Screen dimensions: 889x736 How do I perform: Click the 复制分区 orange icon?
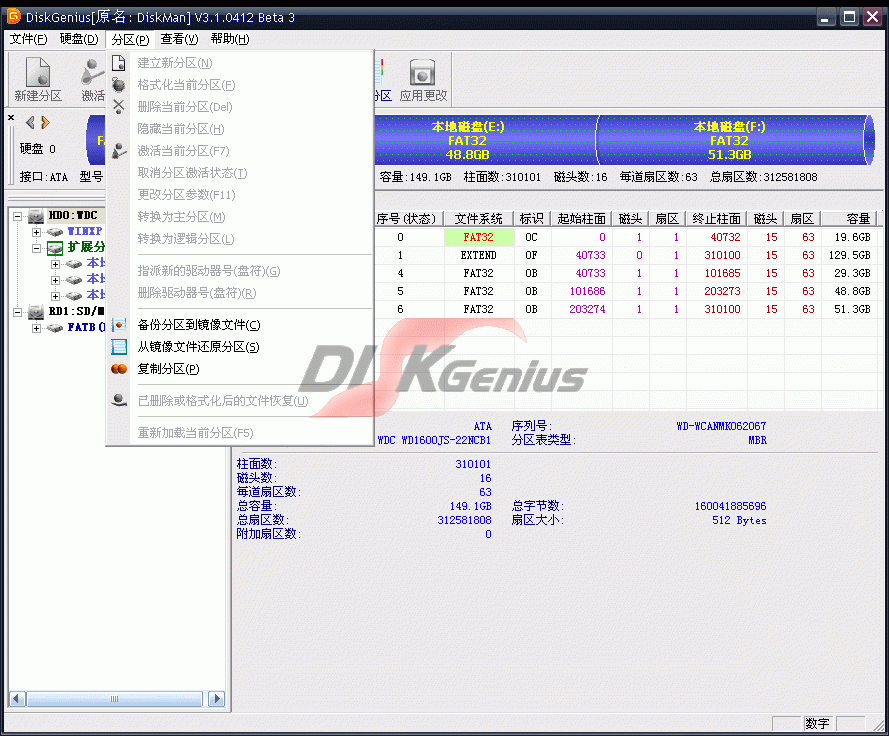118,369
